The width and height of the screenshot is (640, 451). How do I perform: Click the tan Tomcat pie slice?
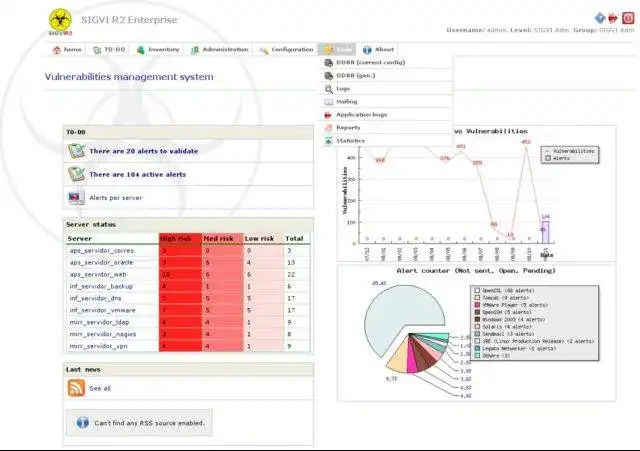pyautogui.click(x=398, y=359)
